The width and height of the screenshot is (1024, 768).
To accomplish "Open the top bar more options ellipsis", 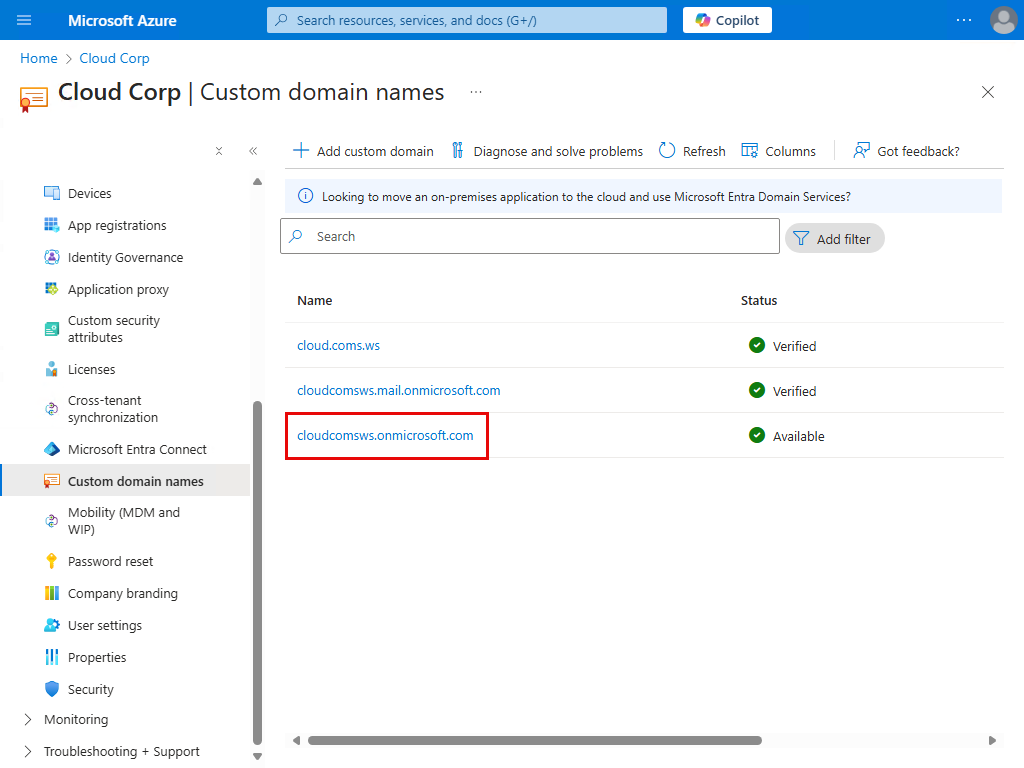I will point(964,20).
